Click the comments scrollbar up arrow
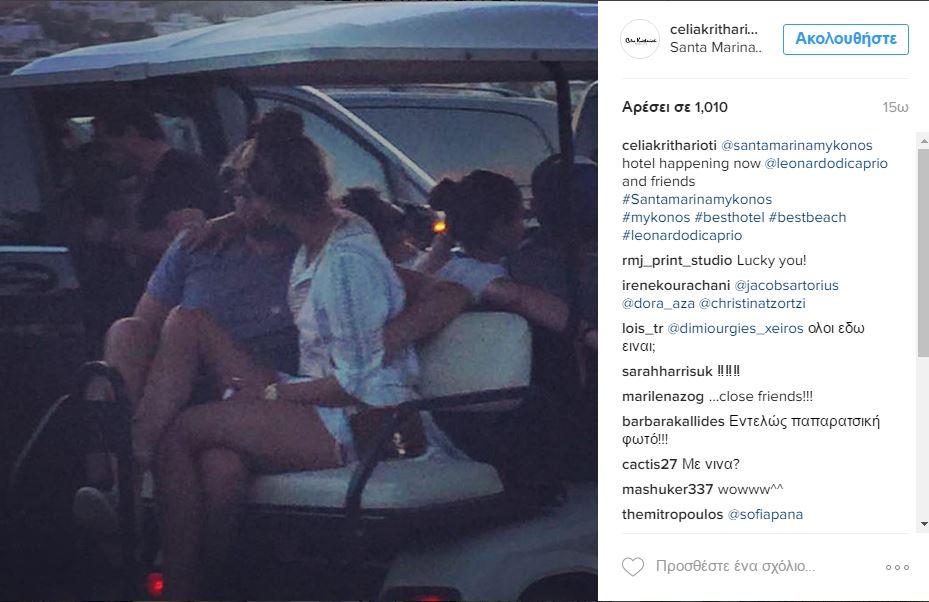Image resolution: width=929 pixels, height=602 pixels. (x=924, y=141)
